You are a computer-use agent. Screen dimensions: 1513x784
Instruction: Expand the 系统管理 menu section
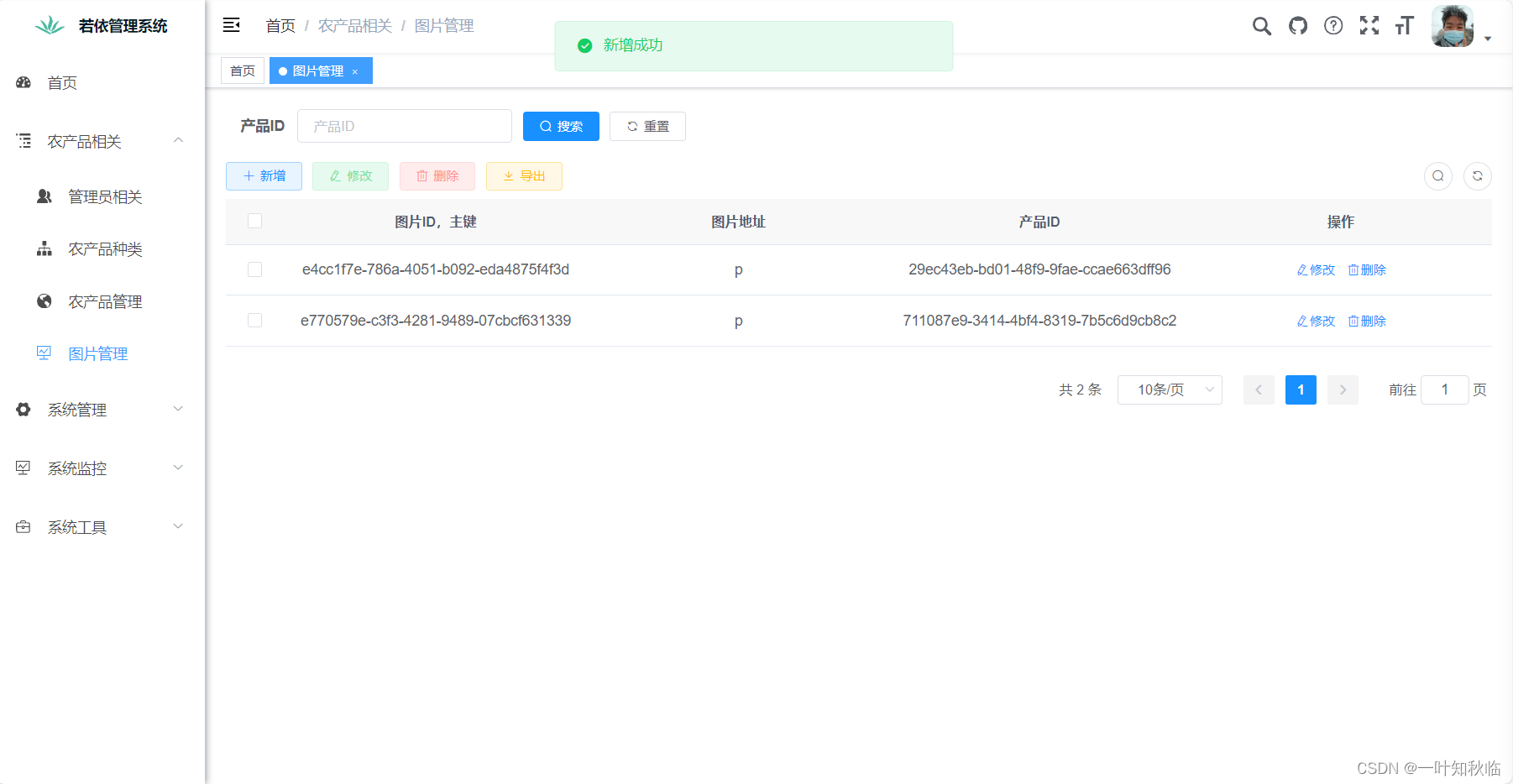pyautogui.click(x=78, y=410)
